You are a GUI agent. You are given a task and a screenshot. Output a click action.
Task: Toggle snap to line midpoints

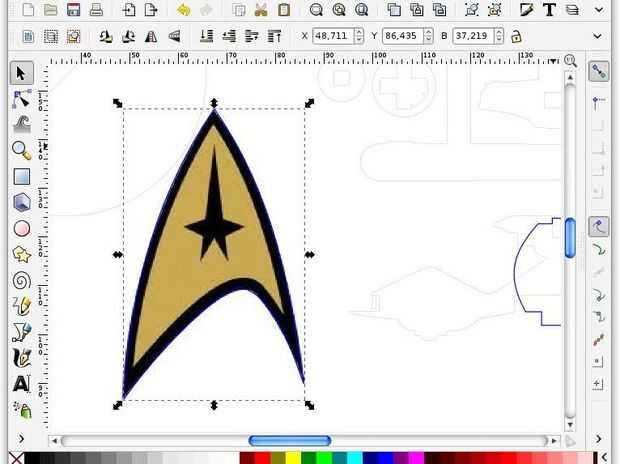pyautogui.click(x=599, y=339)
